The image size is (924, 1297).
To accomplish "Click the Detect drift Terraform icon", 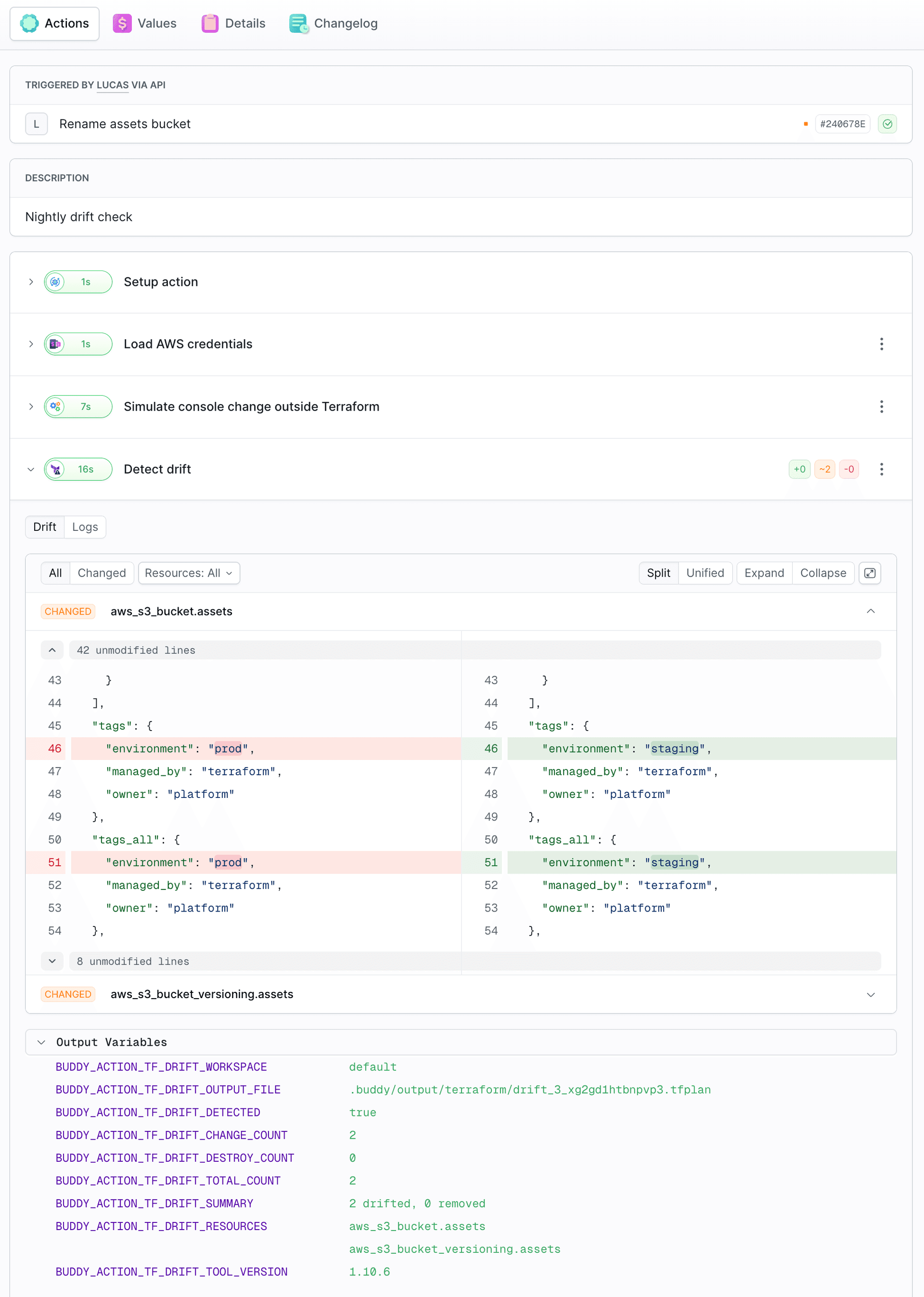I will pos(55,469).
